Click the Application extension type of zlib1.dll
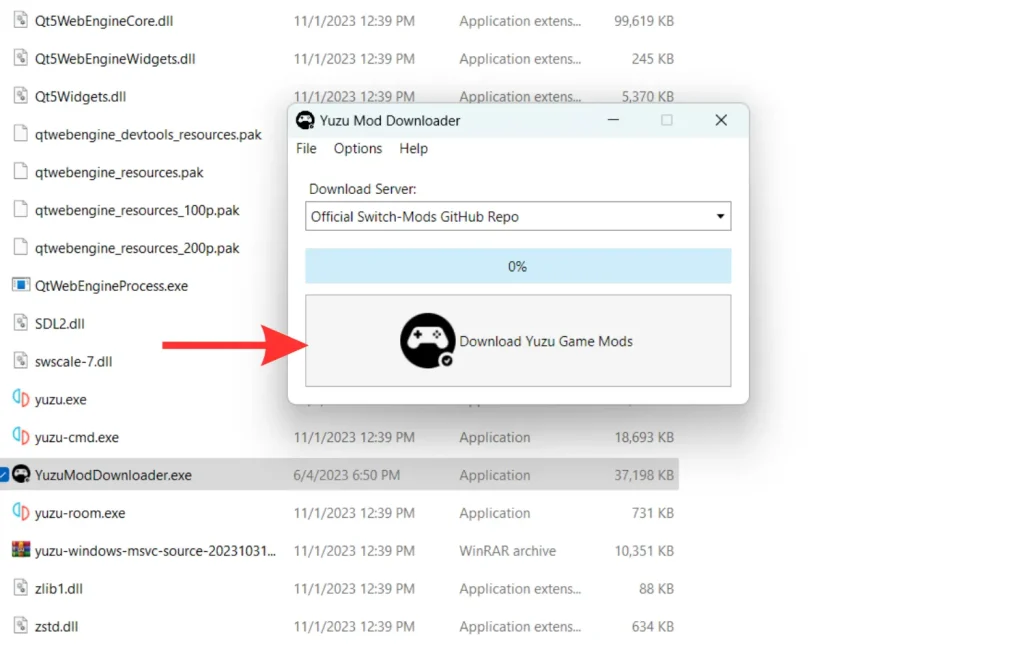Screen dimensions: 1024x649 click(520, 589)
